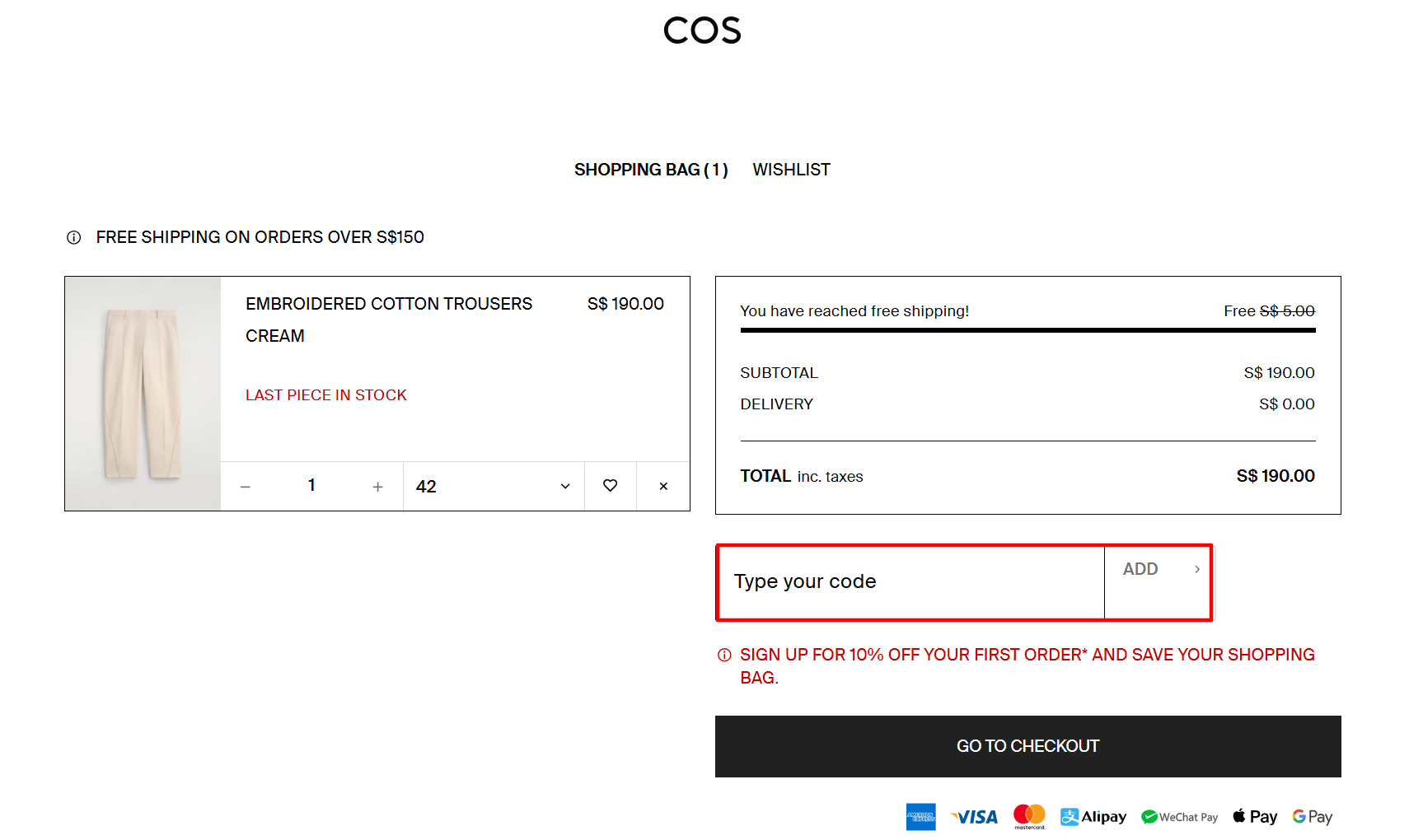Open the size 42 dropdown
The height and width of the screenshot is (840, 1409).
[493, 486]
